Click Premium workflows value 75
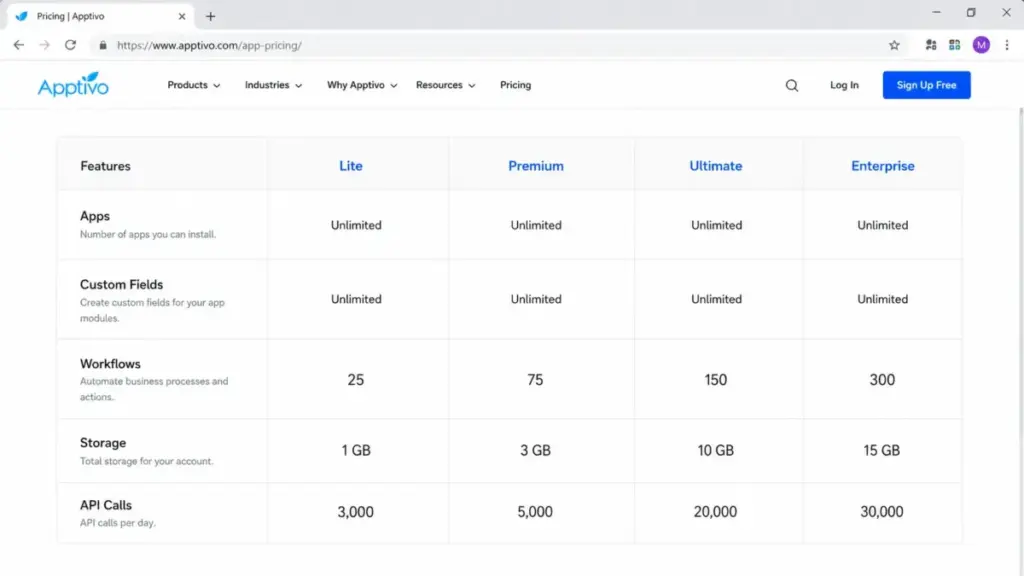 click(535, 379)
